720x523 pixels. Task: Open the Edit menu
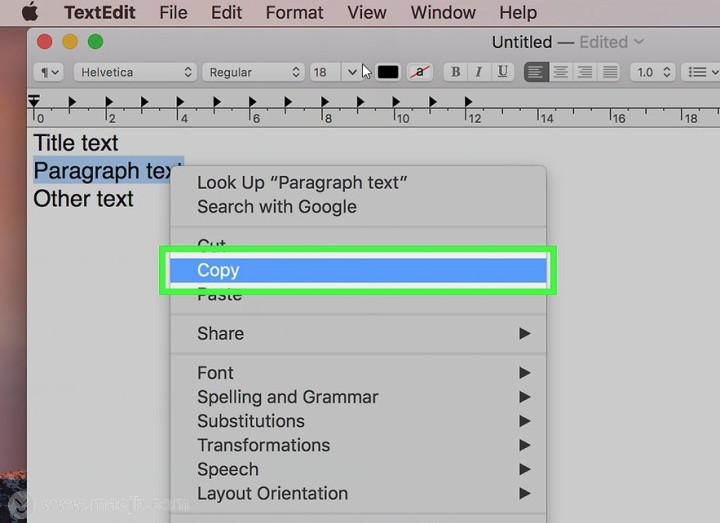point(226,12)
